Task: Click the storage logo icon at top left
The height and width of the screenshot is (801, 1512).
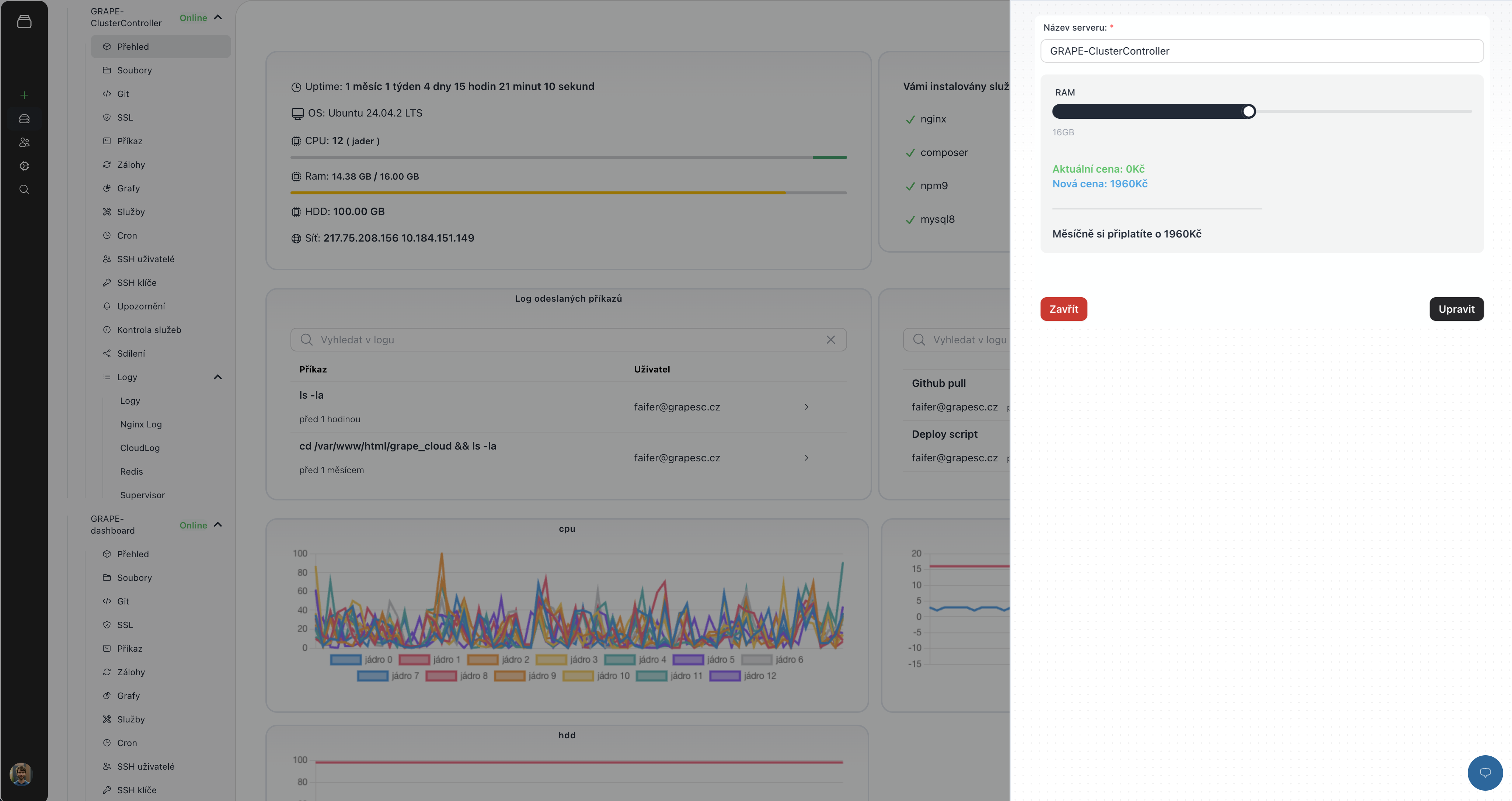Action: click(x=24, y=22)
